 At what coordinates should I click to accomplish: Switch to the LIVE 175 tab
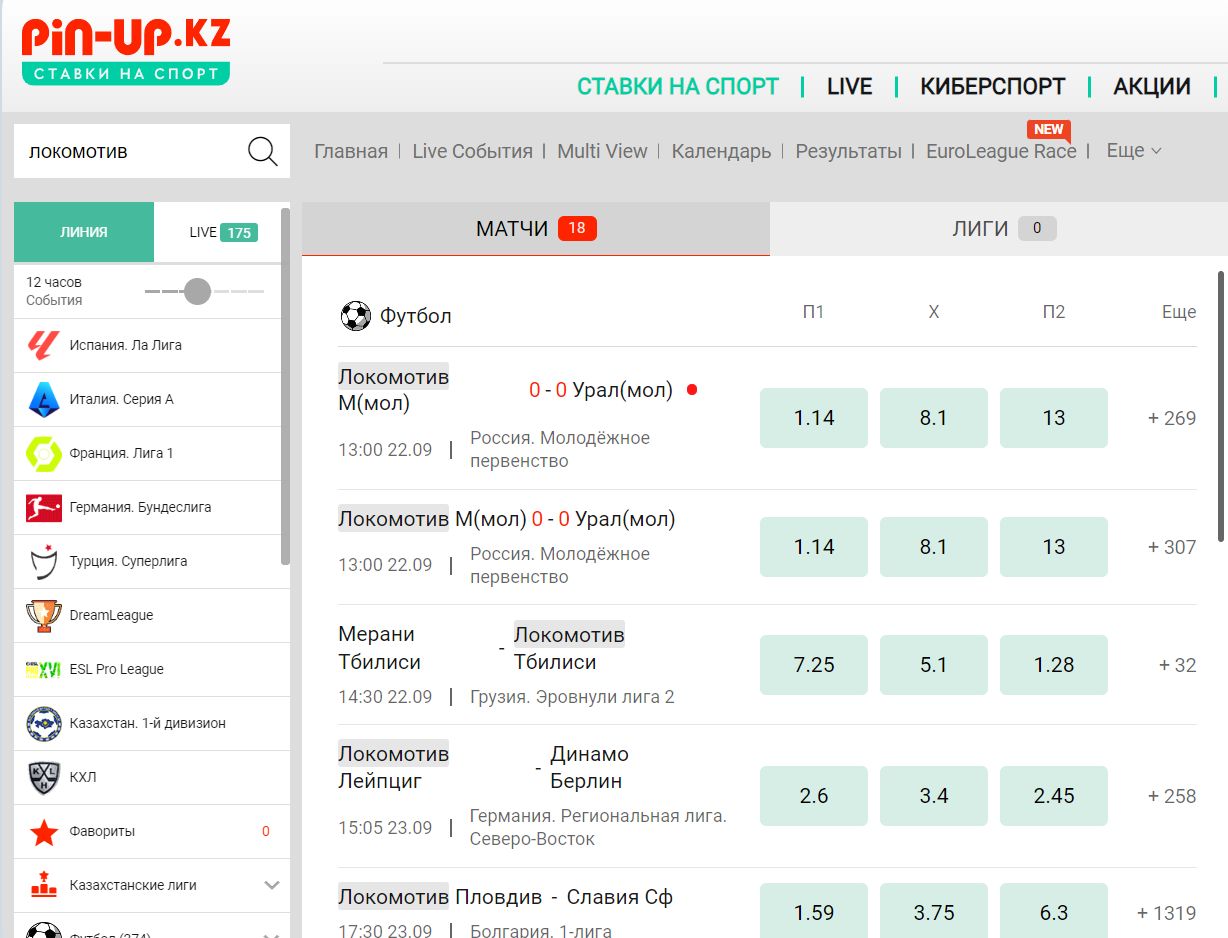click(222, 232)
